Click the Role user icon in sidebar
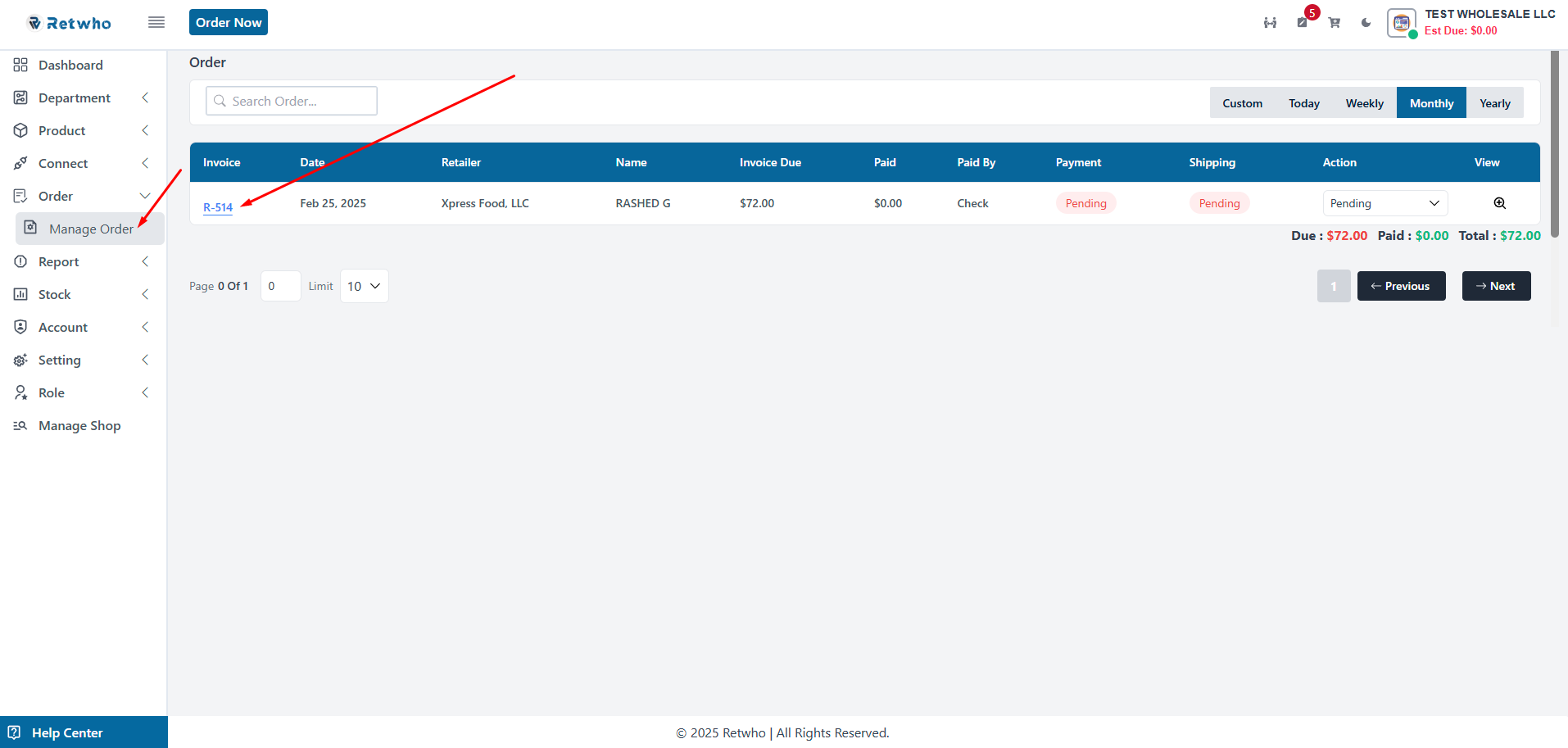1568x748 pixels. pos(20,392)
